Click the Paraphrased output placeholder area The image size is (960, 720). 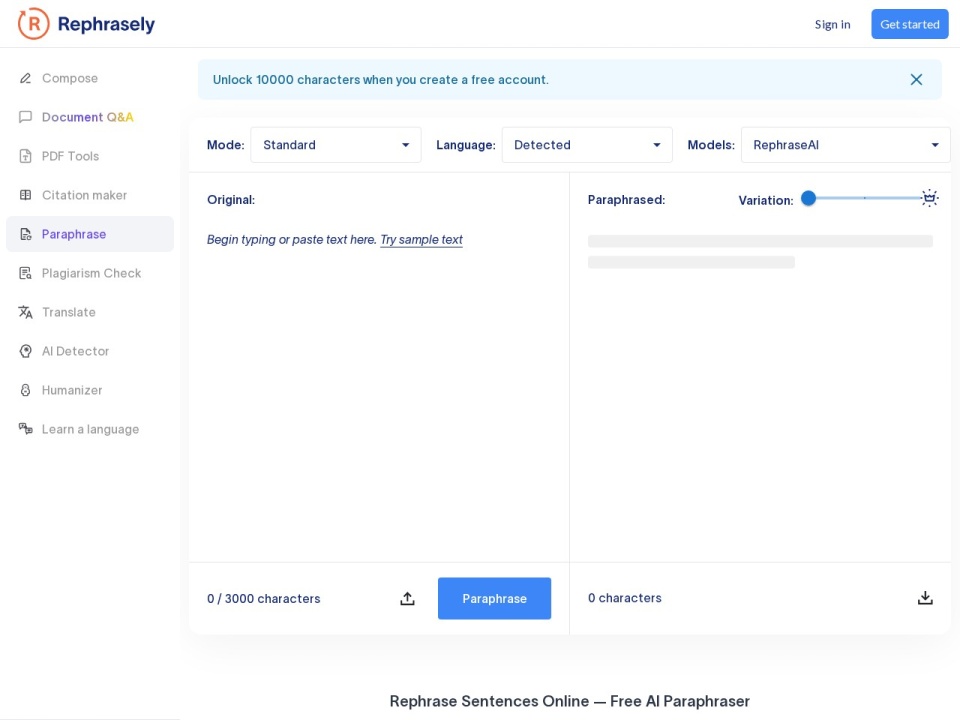coord(760,252)
